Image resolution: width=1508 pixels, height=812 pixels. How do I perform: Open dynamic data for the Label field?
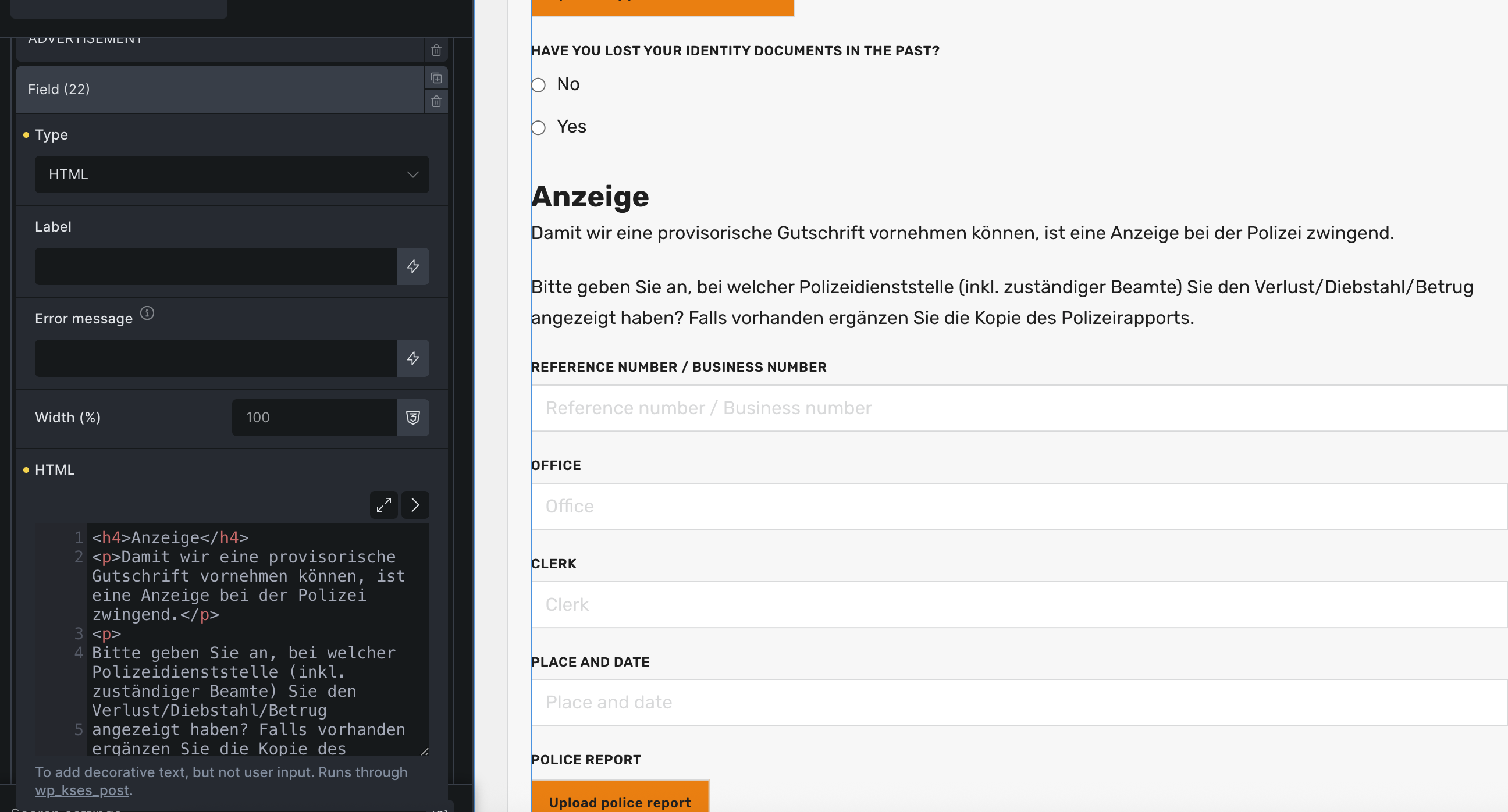tap(412, 266)
